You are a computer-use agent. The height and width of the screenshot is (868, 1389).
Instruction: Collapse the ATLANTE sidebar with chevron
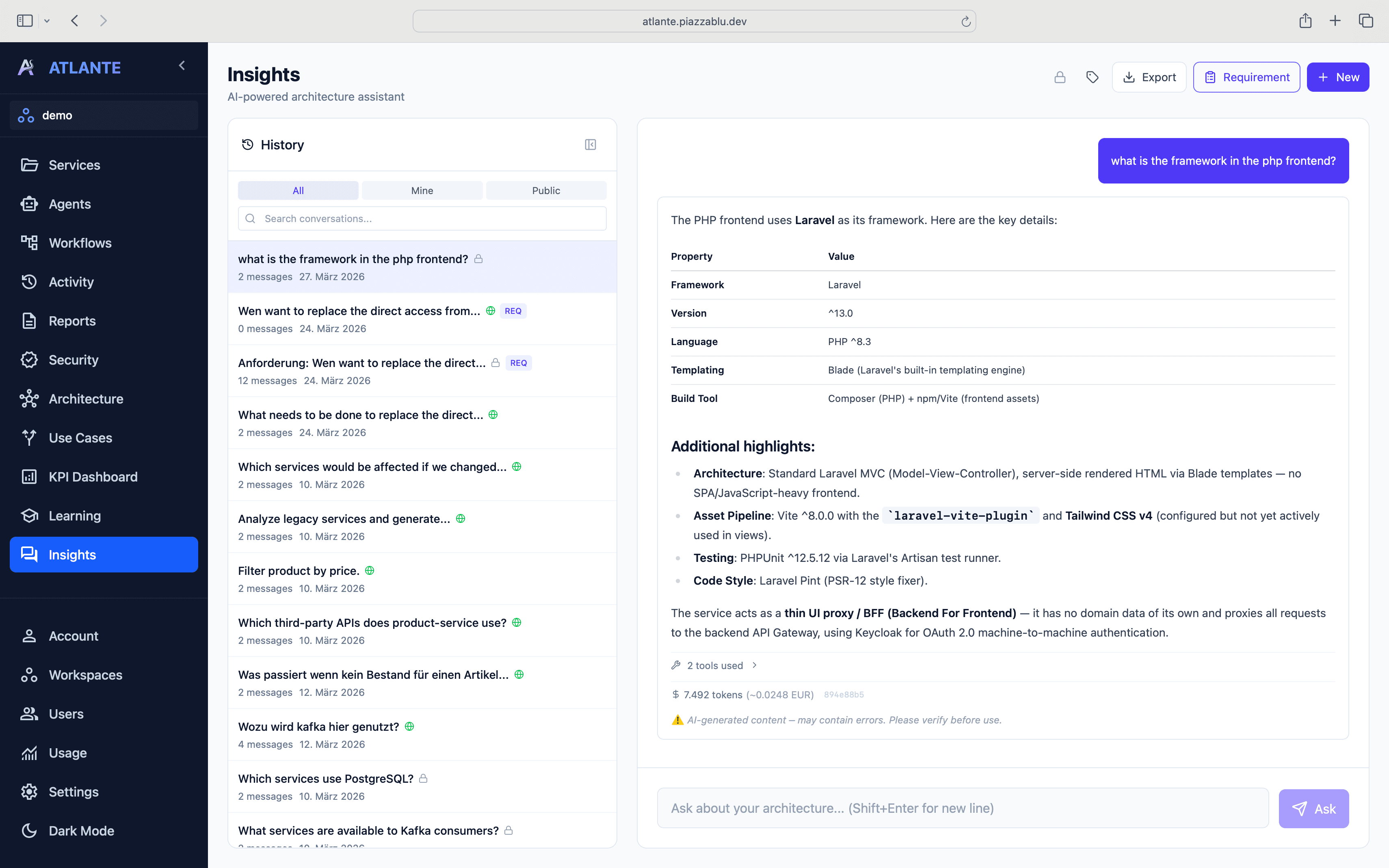182,66
